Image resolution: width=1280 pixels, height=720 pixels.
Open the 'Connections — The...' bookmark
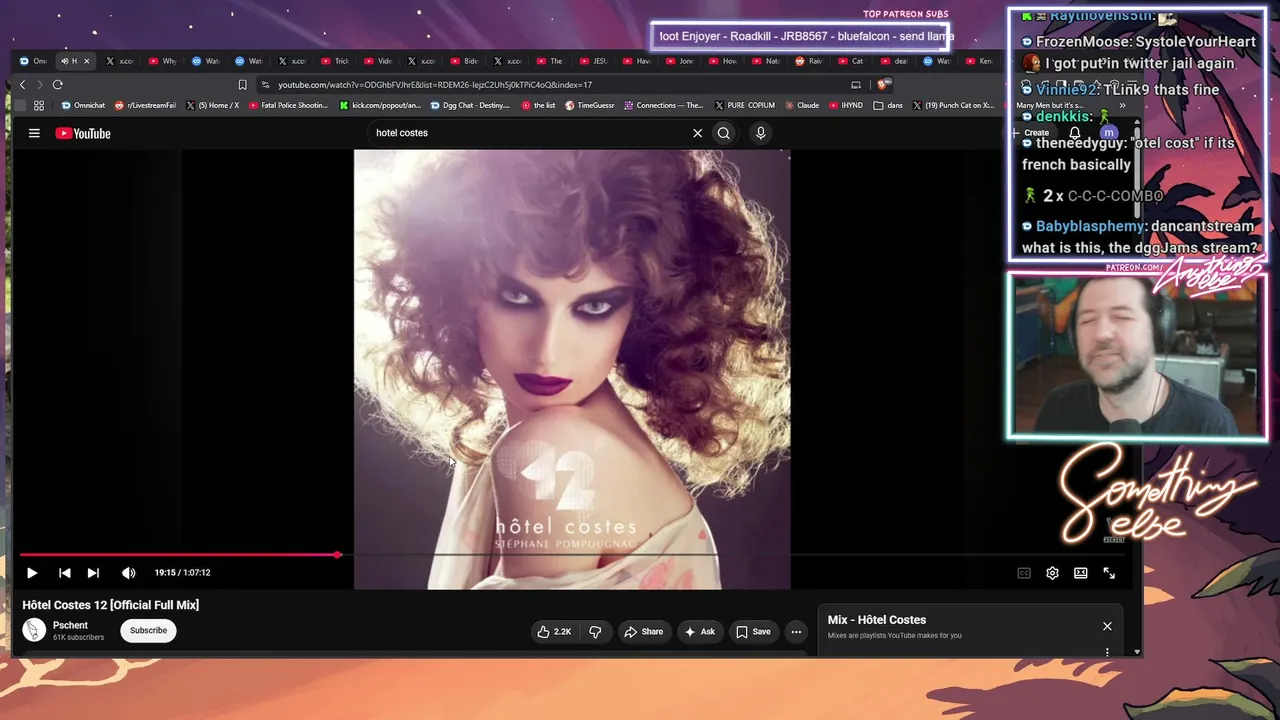[x=664, y=105]
